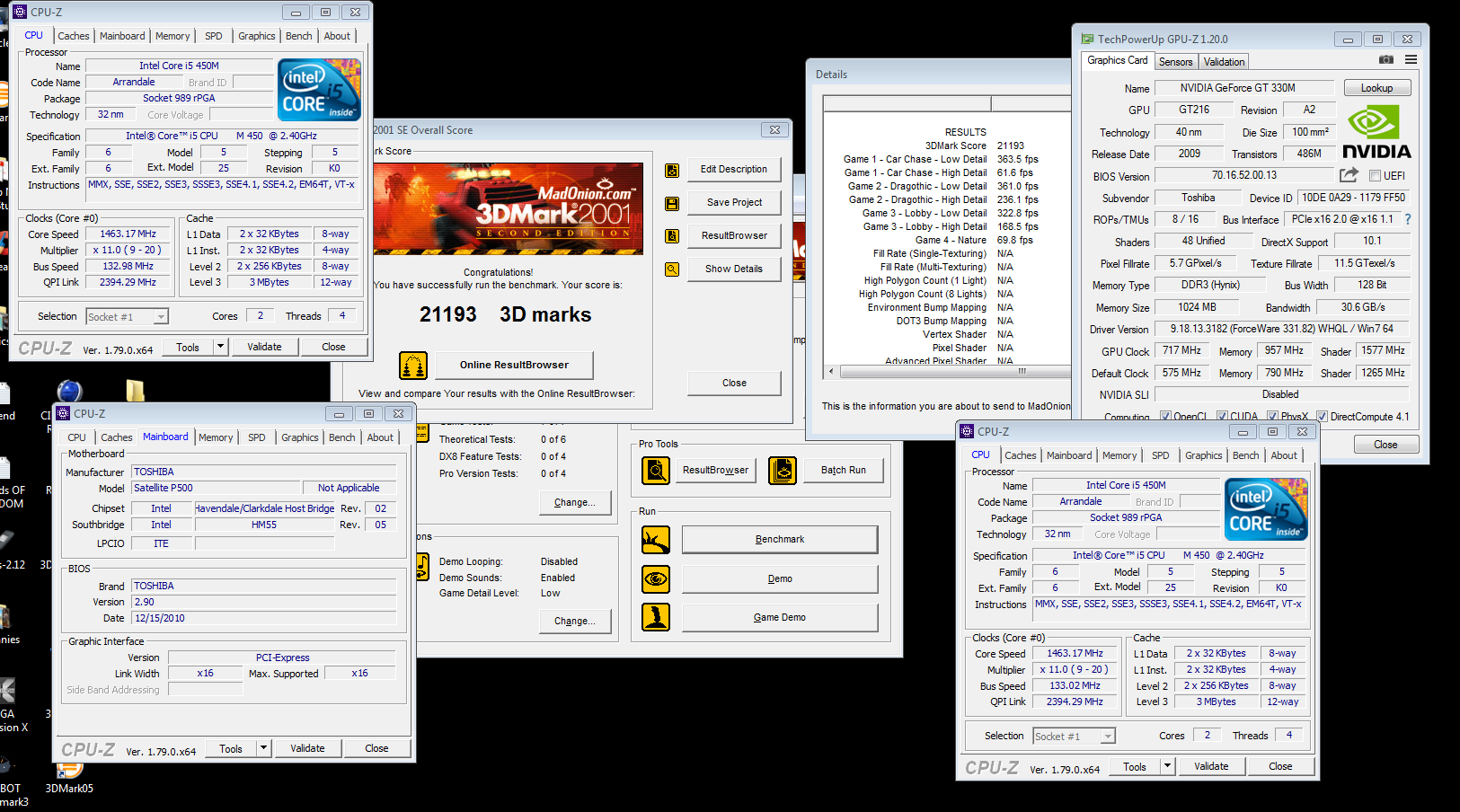Click the Intel Core i5 logo in lower-right CPU-Z
Screen dimensions: 1460x812
1267,509
